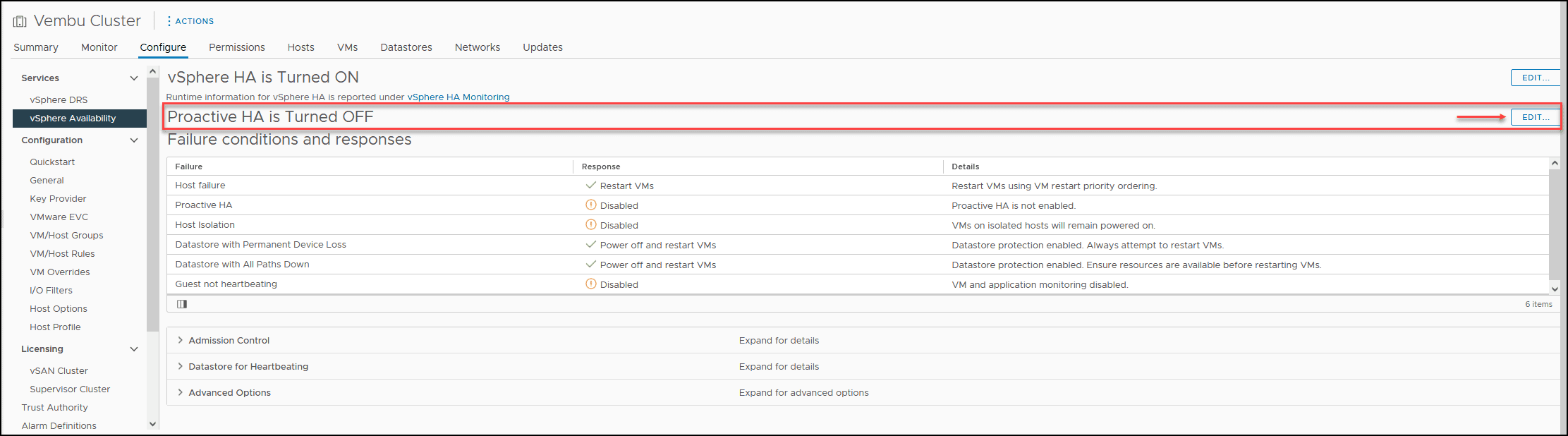Open the vSphere HA Monitoring link
The image size is (1568, 436).
point(458,97)
